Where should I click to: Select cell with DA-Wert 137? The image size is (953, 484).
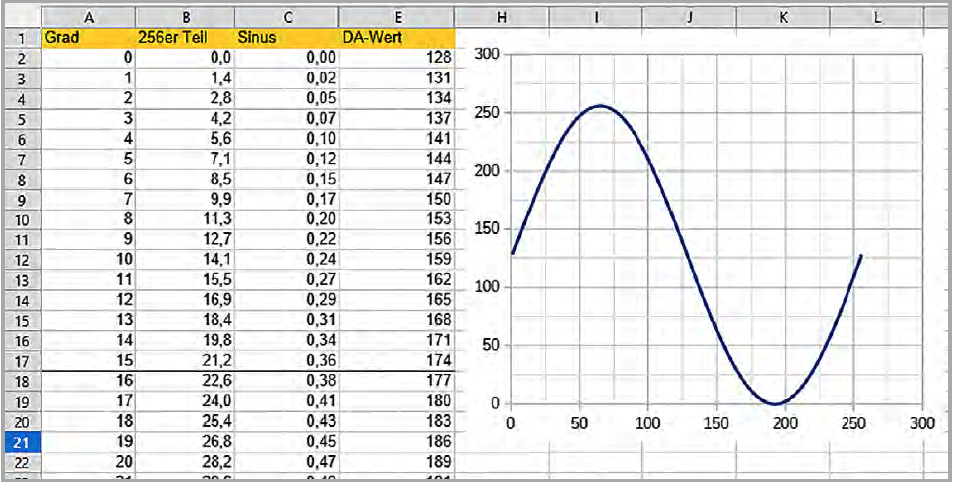pos(397,119)
